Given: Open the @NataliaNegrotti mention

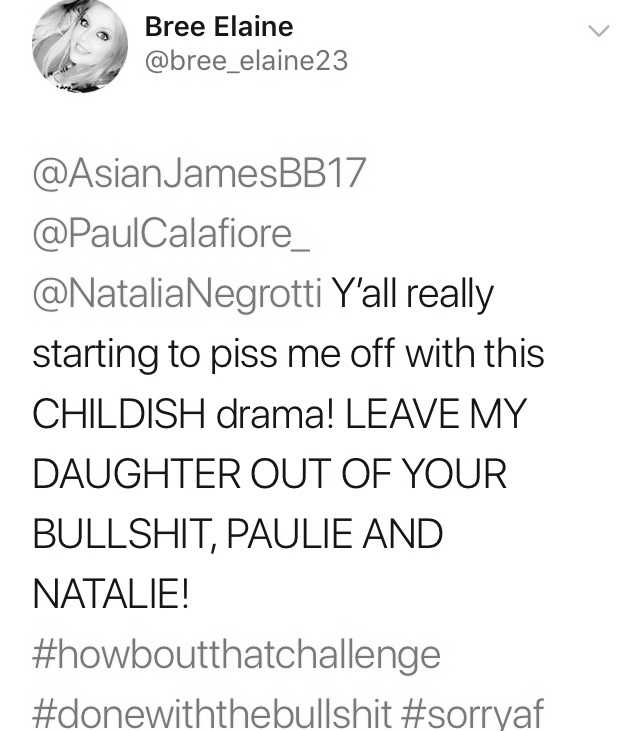Looking at the screenshot, I should 177,294.
